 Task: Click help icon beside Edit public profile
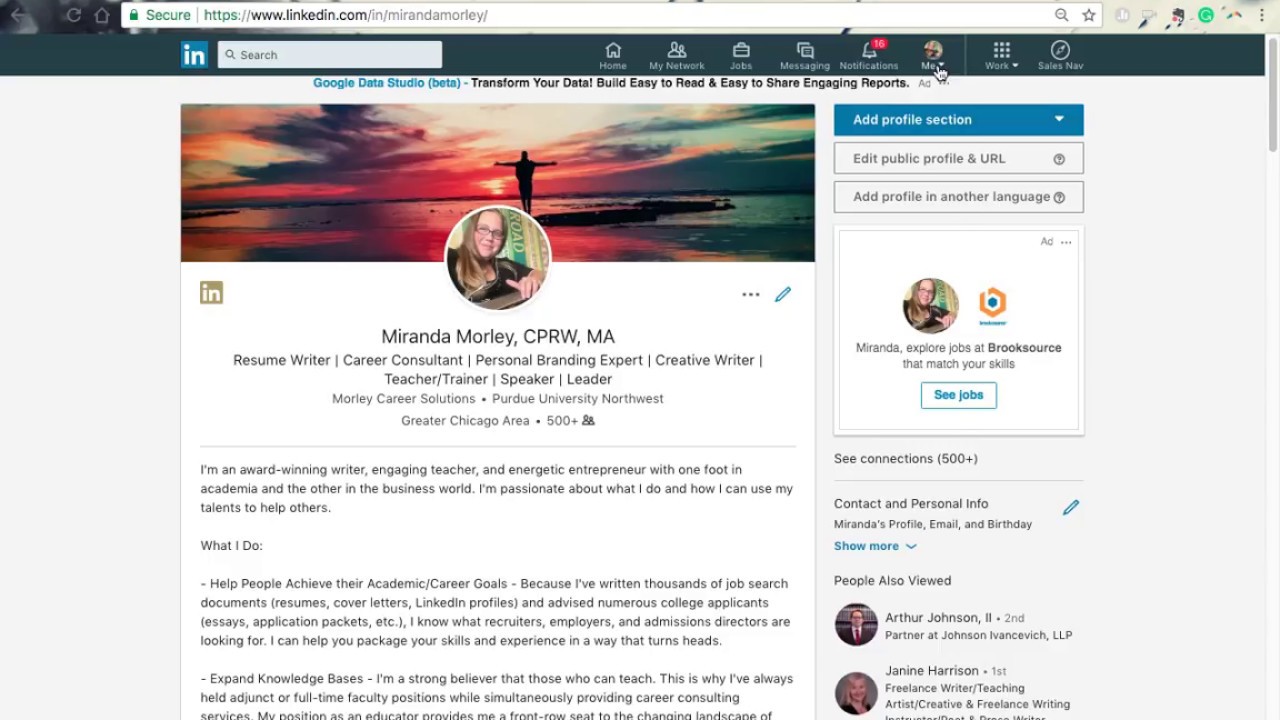[x=1059, y=159]
